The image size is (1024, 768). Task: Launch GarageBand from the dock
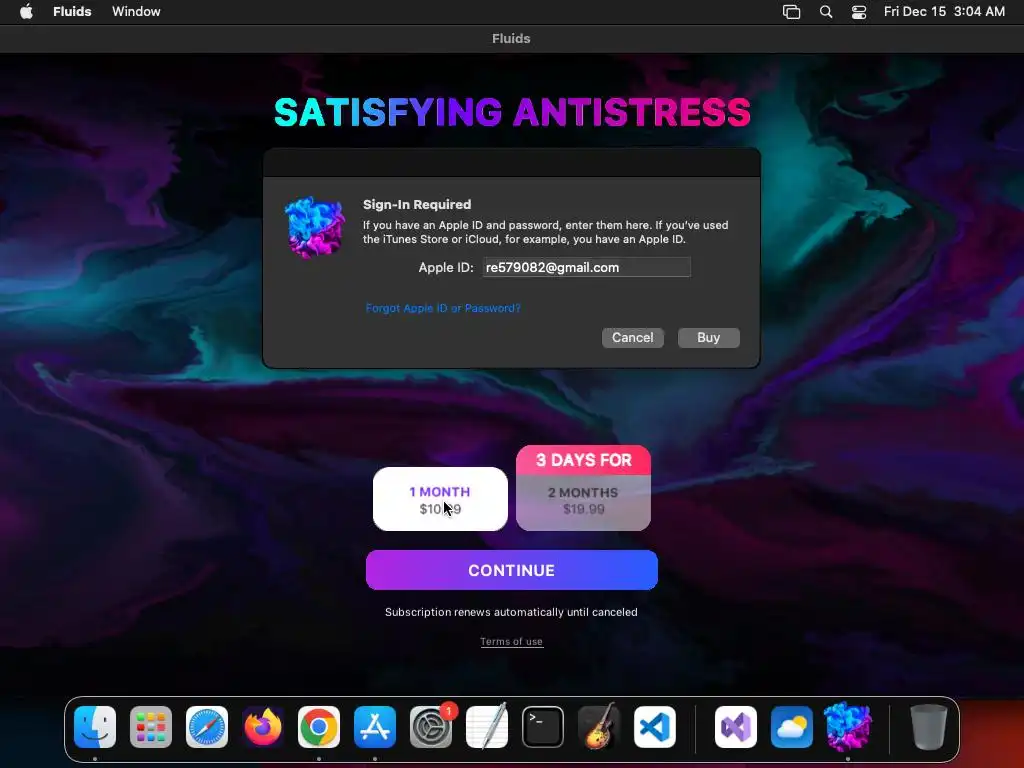coord(599,727)
